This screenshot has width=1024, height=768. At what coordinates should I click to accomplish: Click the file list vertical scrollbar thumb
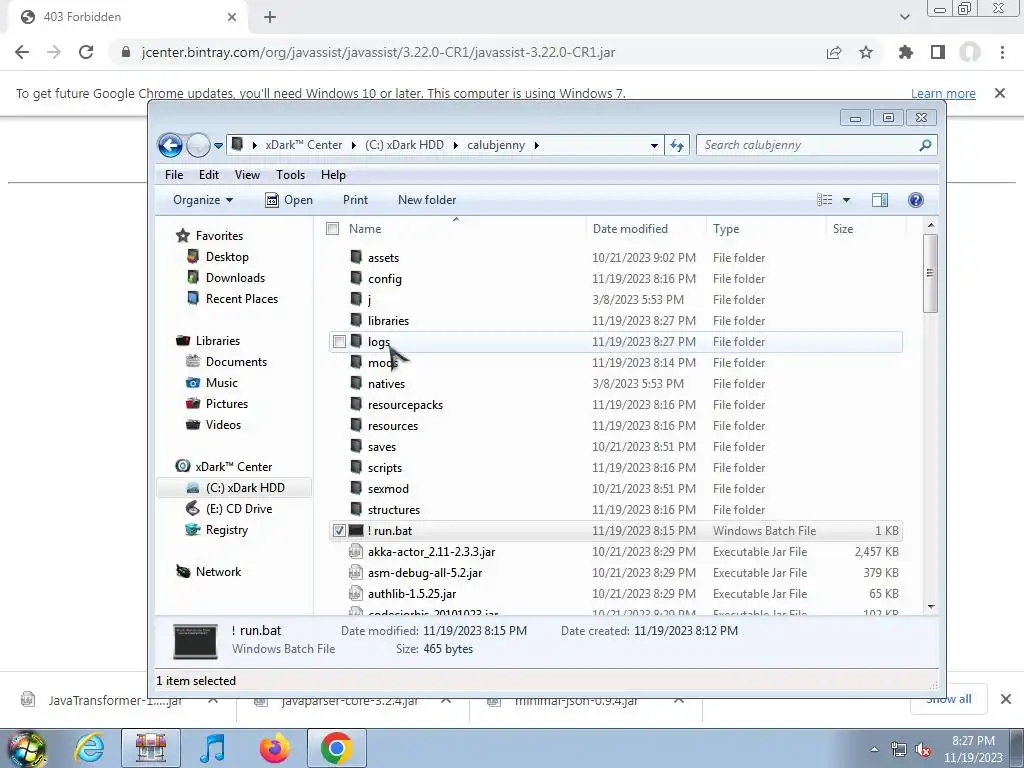click(931, 273)
